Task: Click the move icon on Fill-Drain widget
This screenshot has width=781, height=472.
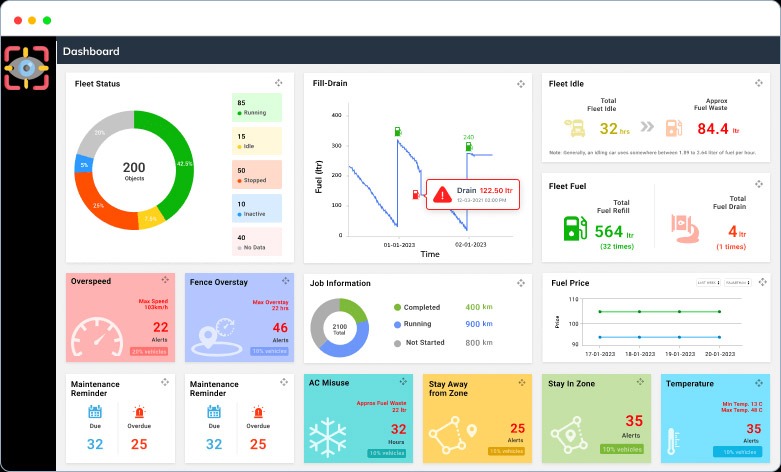Action: click(520, 84)
